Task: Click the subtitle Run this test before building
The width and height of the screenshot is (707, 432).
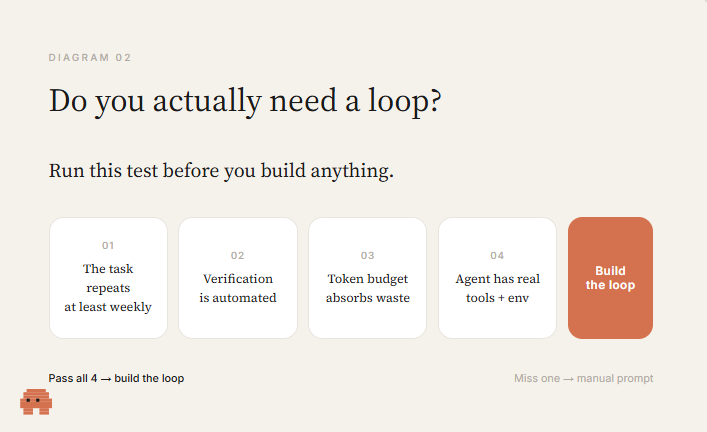Action: pyautogui.click(x=221, y=171)
